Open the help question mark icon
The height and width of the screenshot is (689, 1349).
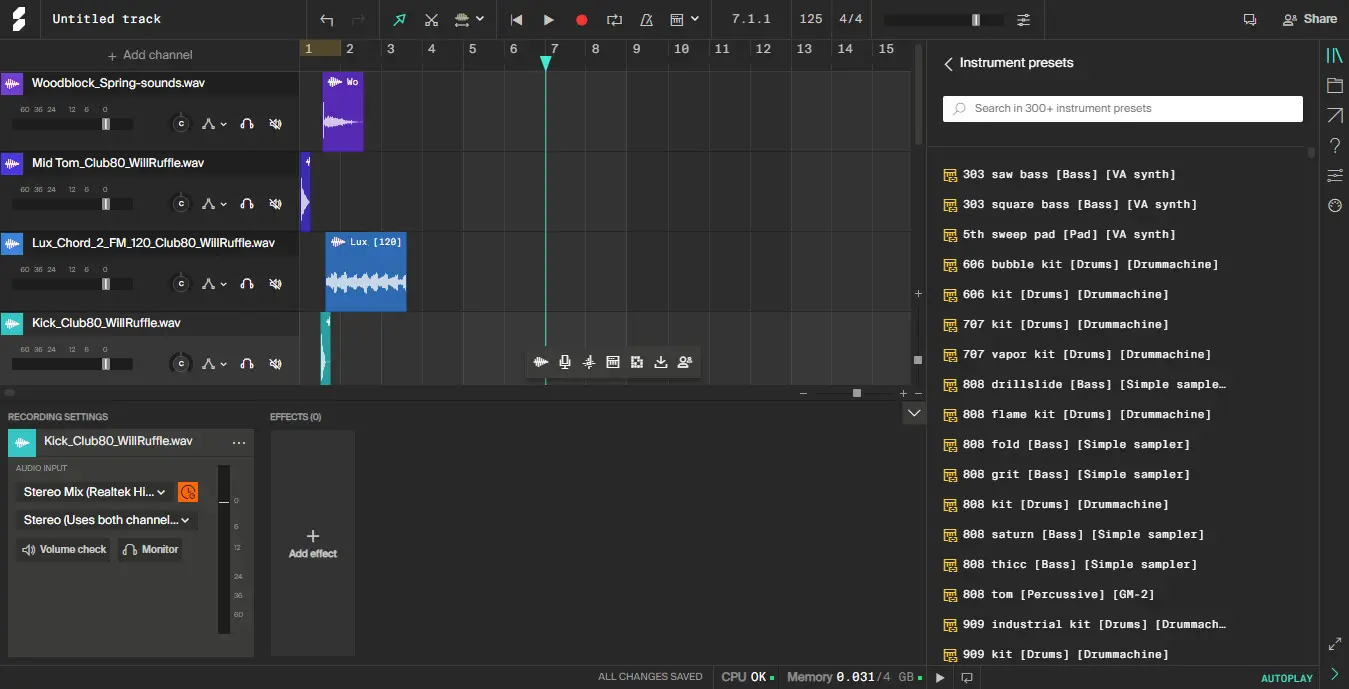[x=1334, y=146]
